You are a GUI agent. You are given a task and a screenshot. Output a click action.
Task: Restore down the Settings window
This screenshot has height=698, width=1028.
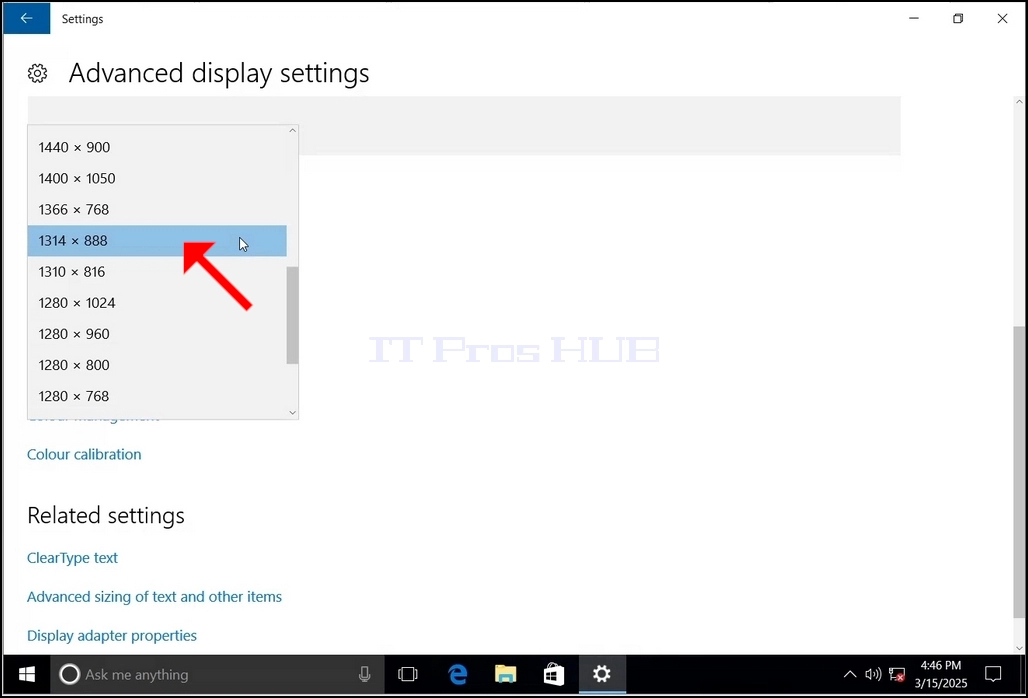point(958,18)
